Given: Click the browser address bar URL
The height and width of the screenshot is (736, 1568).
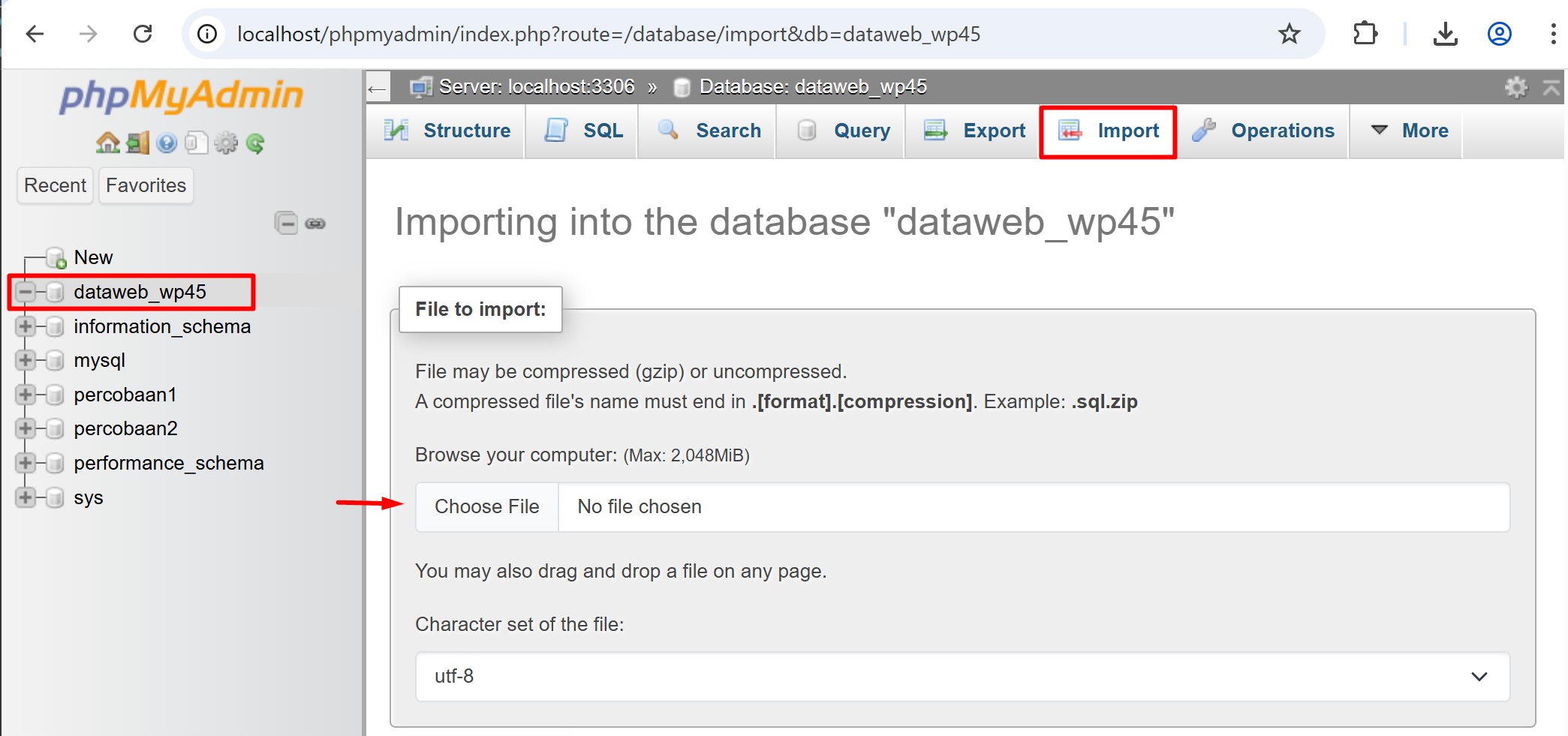Looking at the screenshot, I should pos(608,34).
